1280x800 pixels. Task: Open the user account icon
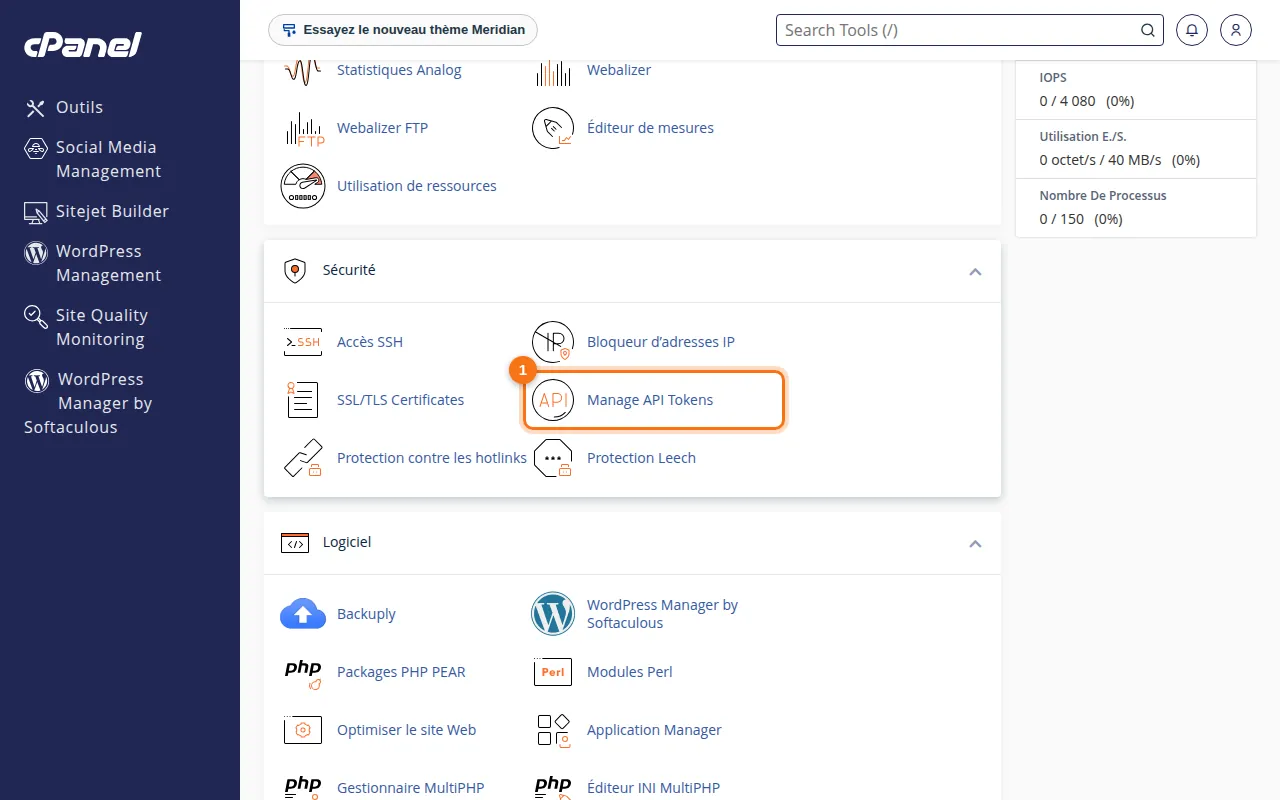[x=1236, y=30]
